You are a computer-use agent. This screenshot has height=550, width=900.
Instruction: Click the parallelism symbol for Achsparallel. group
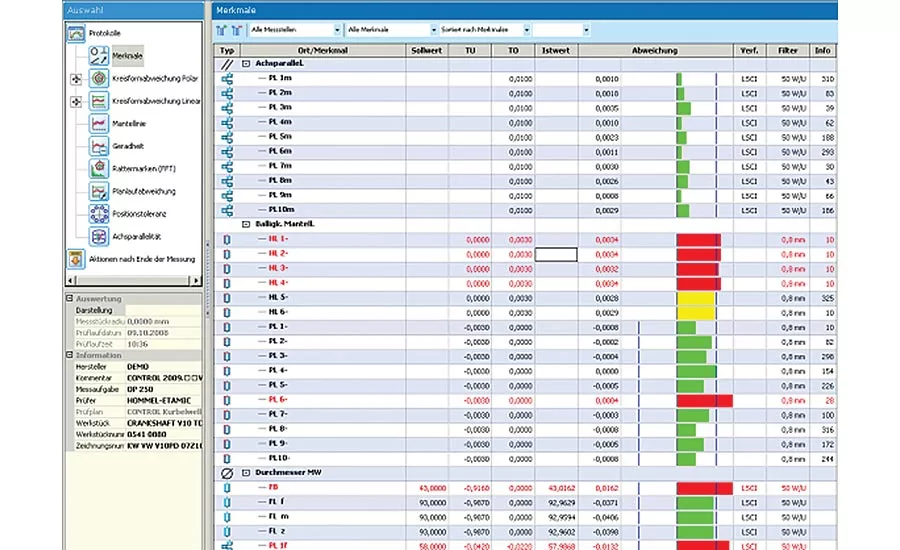227,64
